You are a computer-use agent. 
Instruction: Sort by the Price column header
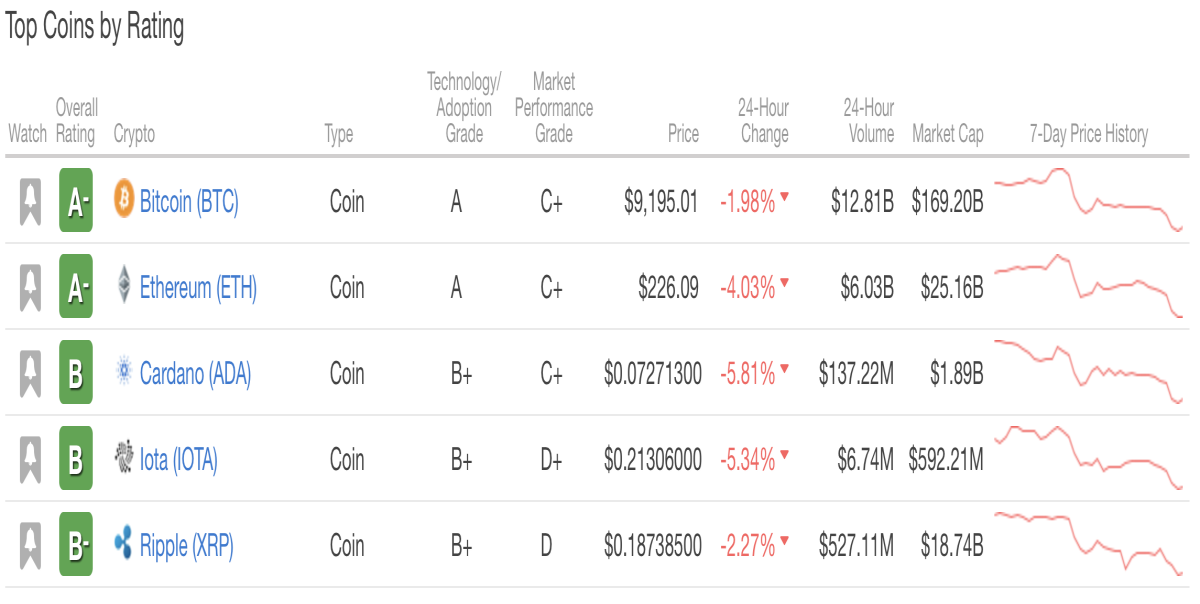pyautogui.click(x=684, y=134)
